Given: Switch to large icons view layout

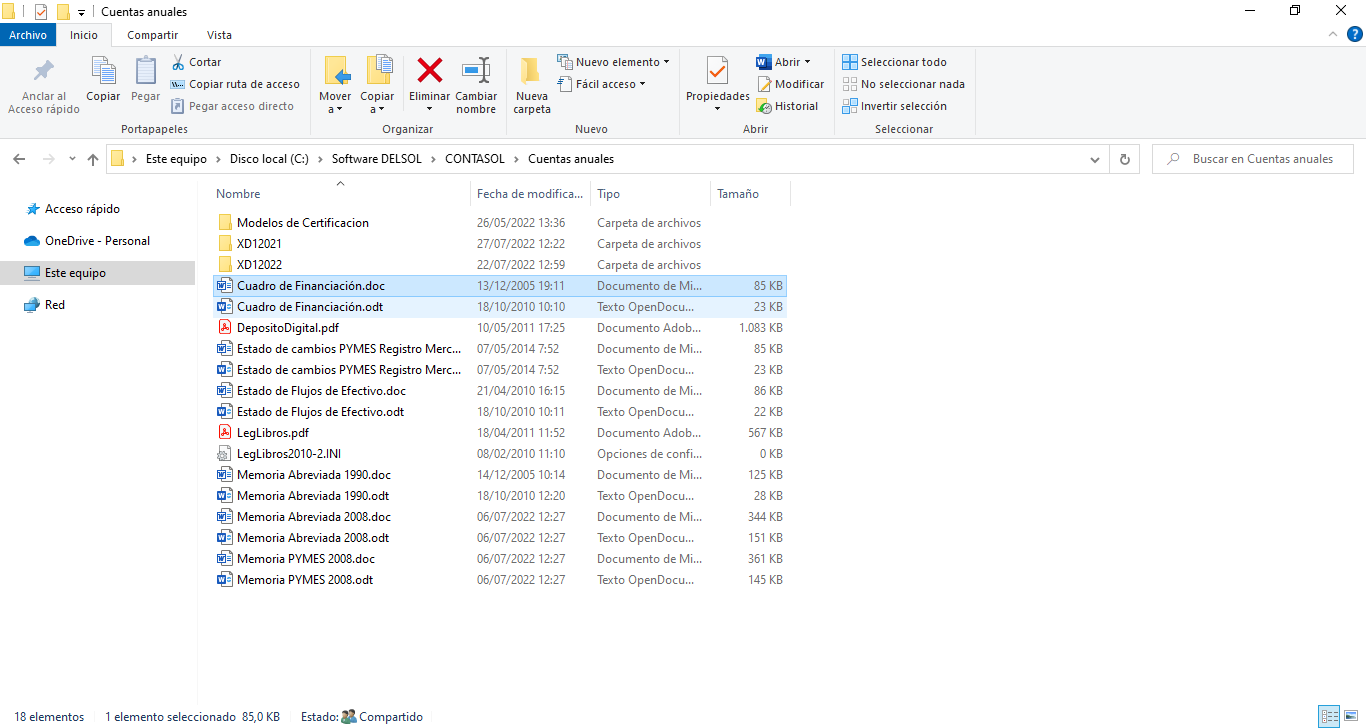Looking at the screenshot, I should pos(1350,716).
